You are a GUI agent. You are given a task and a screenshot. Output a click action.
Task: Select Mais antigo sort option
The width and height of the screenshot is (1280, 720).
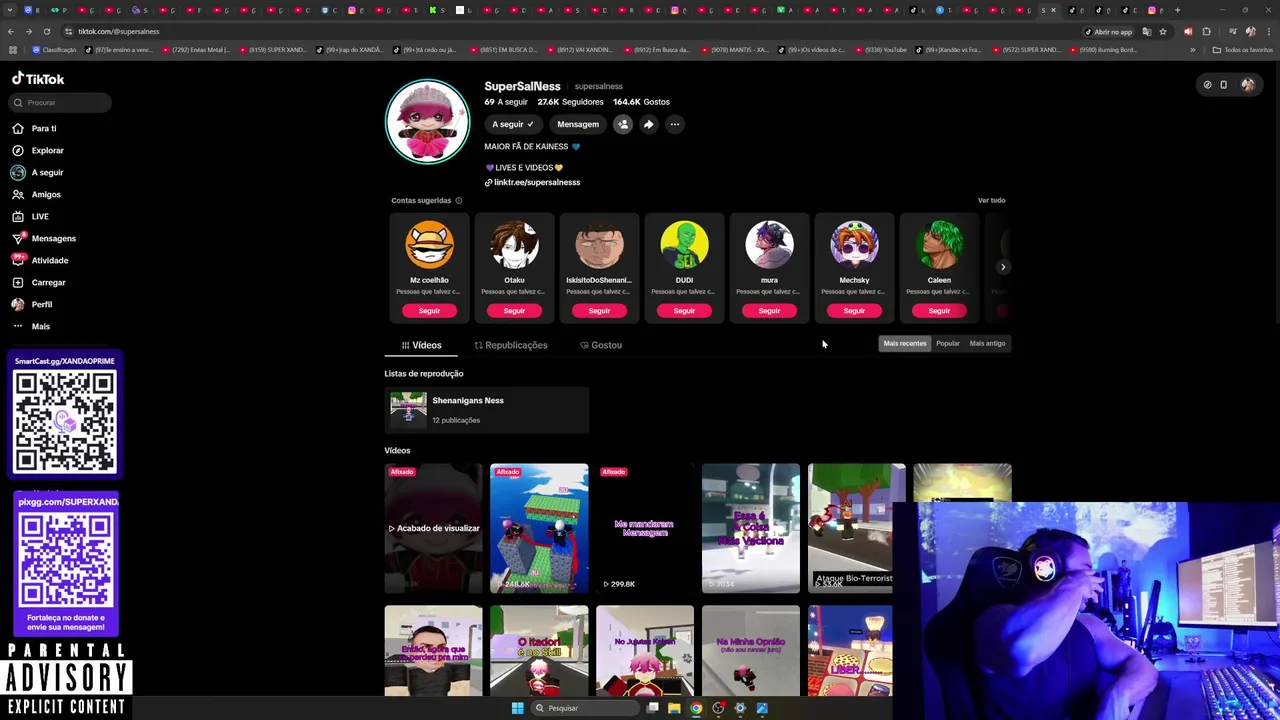987,343
